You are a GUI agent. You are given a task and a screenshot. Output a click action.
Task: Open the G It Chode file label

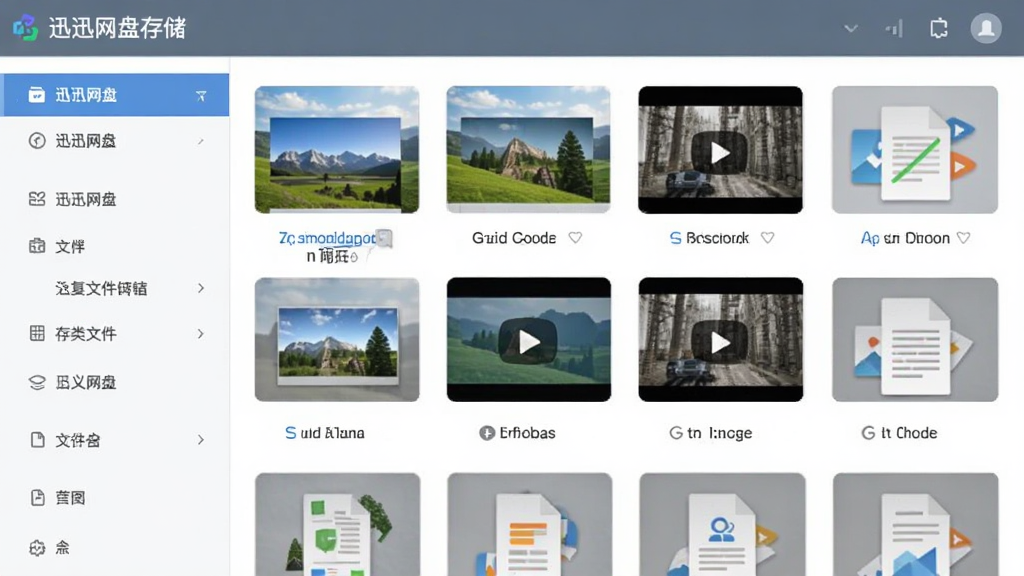pyautogui.click(x=900, y=433)
